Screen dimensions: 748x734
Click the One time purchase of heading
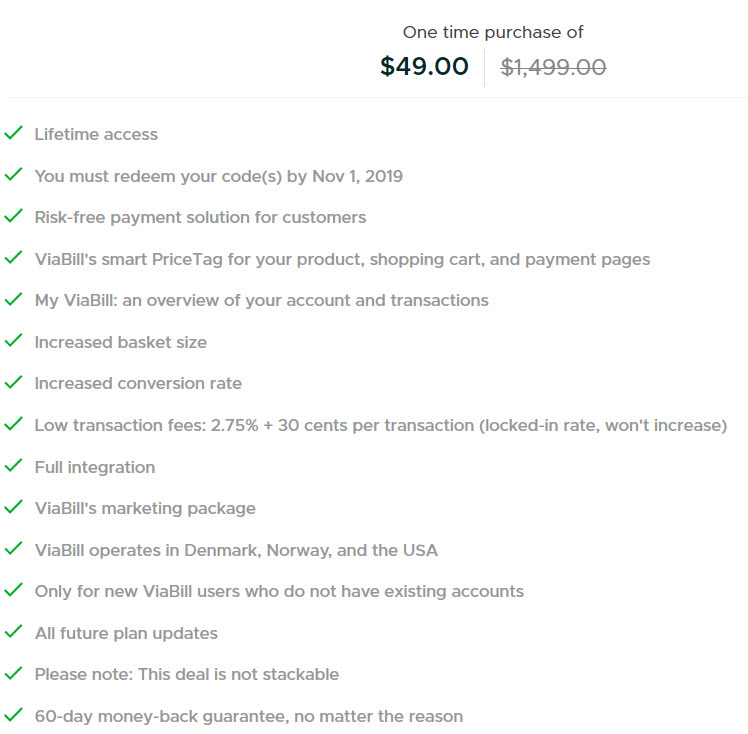point(493,32)
